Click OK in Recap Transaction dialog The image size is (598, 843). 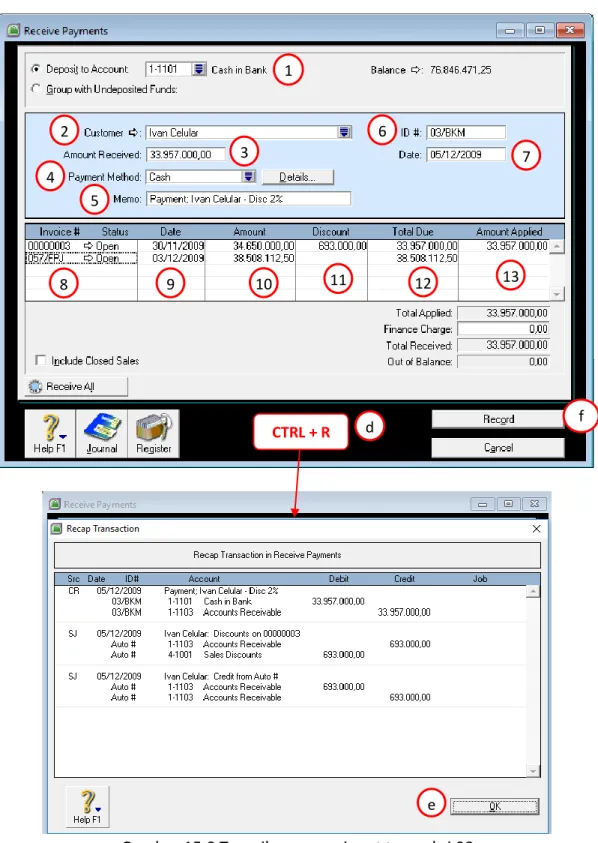coord(495,806)
